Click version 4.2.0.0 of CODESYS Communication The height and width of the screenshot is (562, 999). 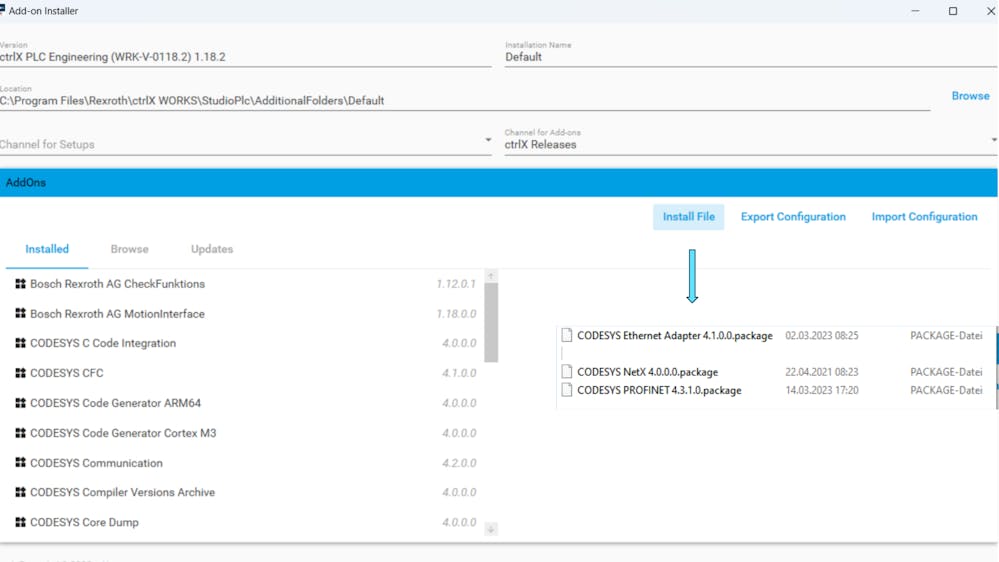pos(459,463)
